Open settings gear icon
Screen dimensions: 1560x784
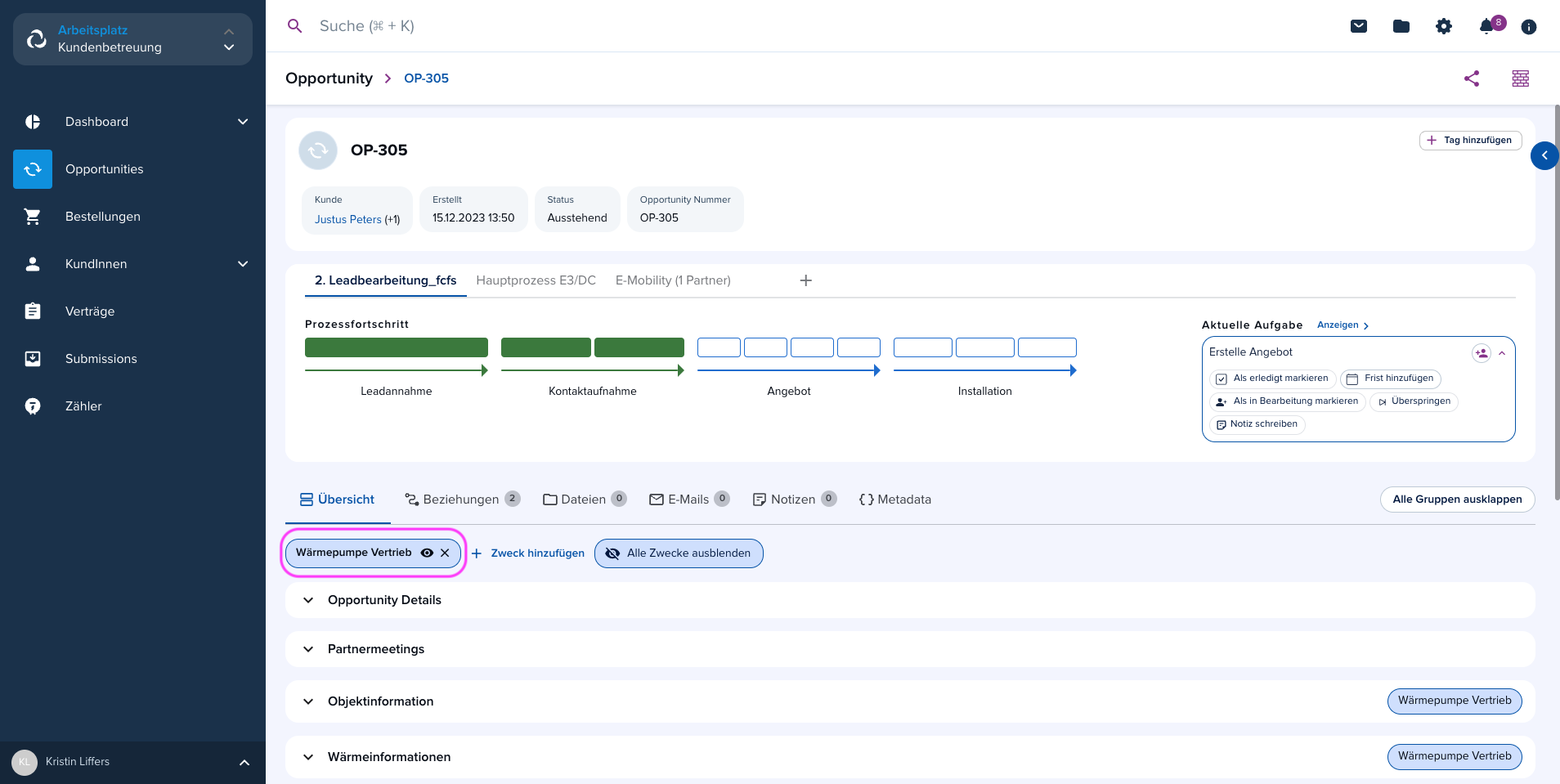pyautogui.click(x=1444, y=26)
